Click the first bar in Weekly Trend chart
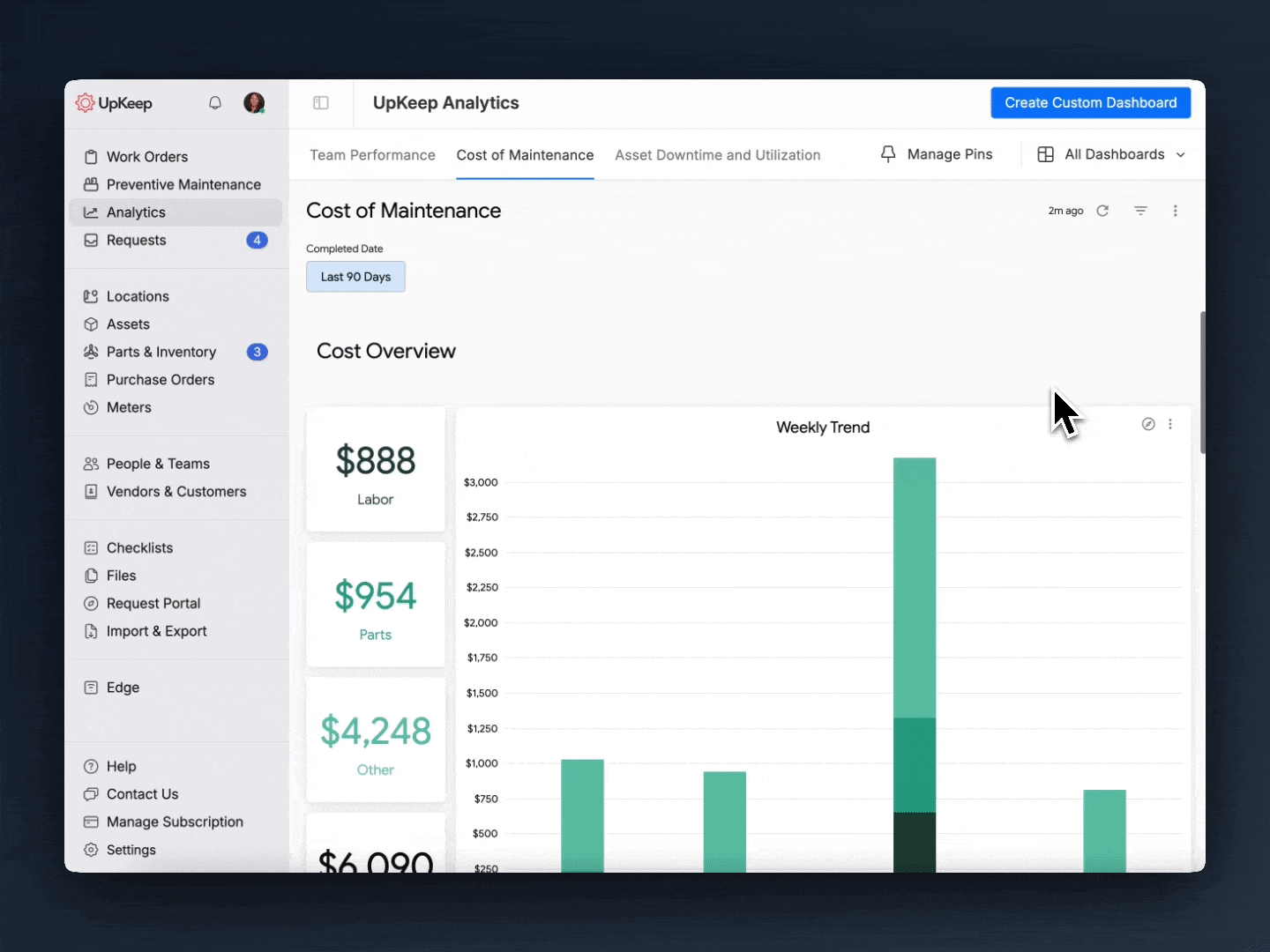 click(582, 815)
